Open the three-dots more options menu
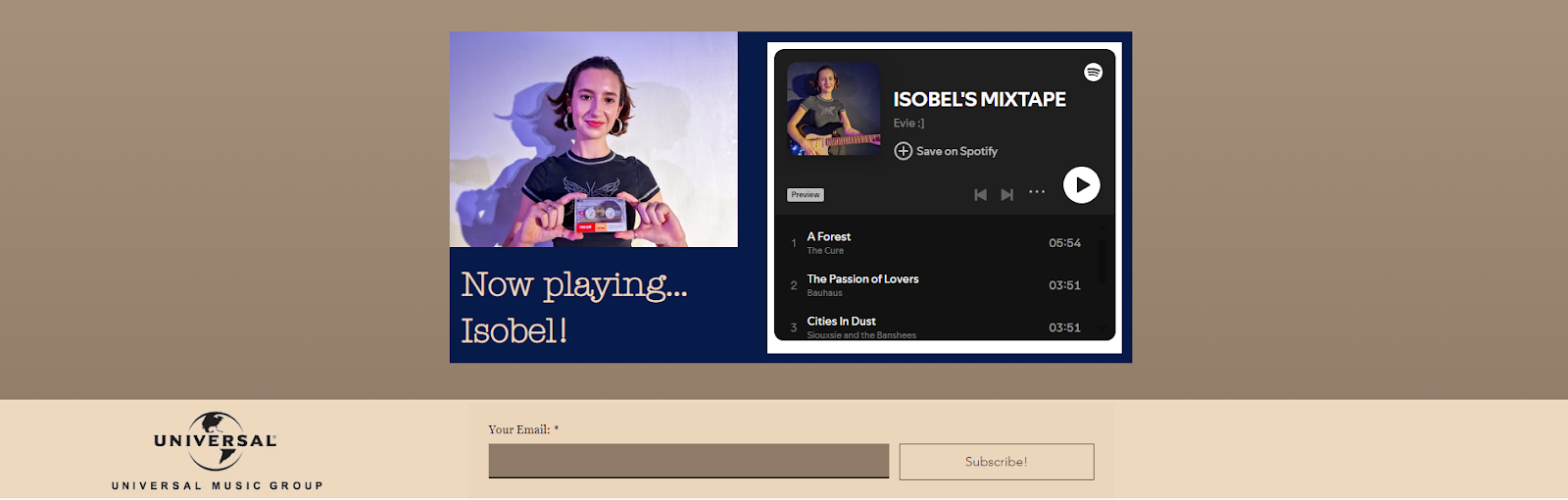The width and height of the screenshot is (1568, 500). point(1037,192)
